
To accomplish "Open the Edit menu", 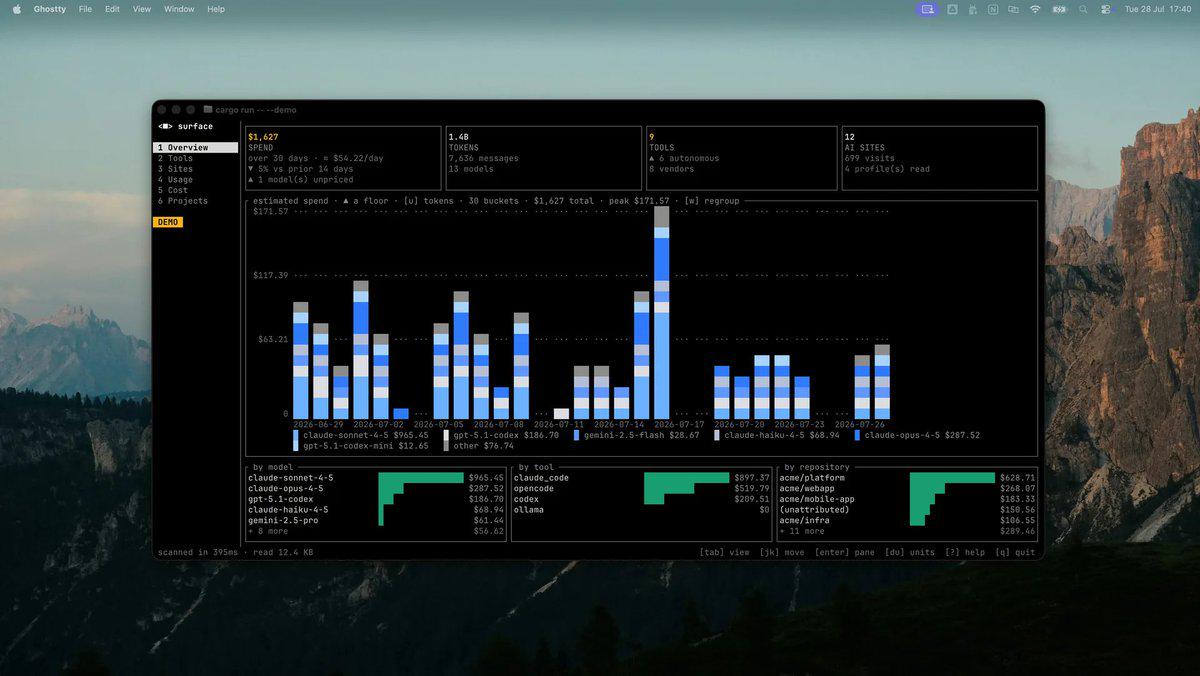I will [x=112, y=9].
